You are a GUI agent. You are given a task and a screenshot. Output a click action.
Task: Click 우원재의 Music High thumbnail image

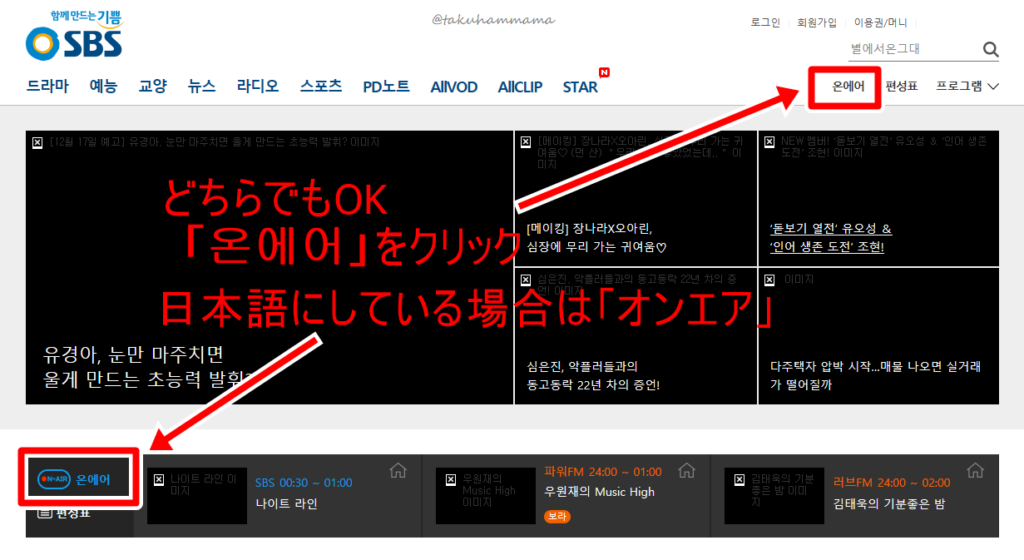(x=485, y=495)
